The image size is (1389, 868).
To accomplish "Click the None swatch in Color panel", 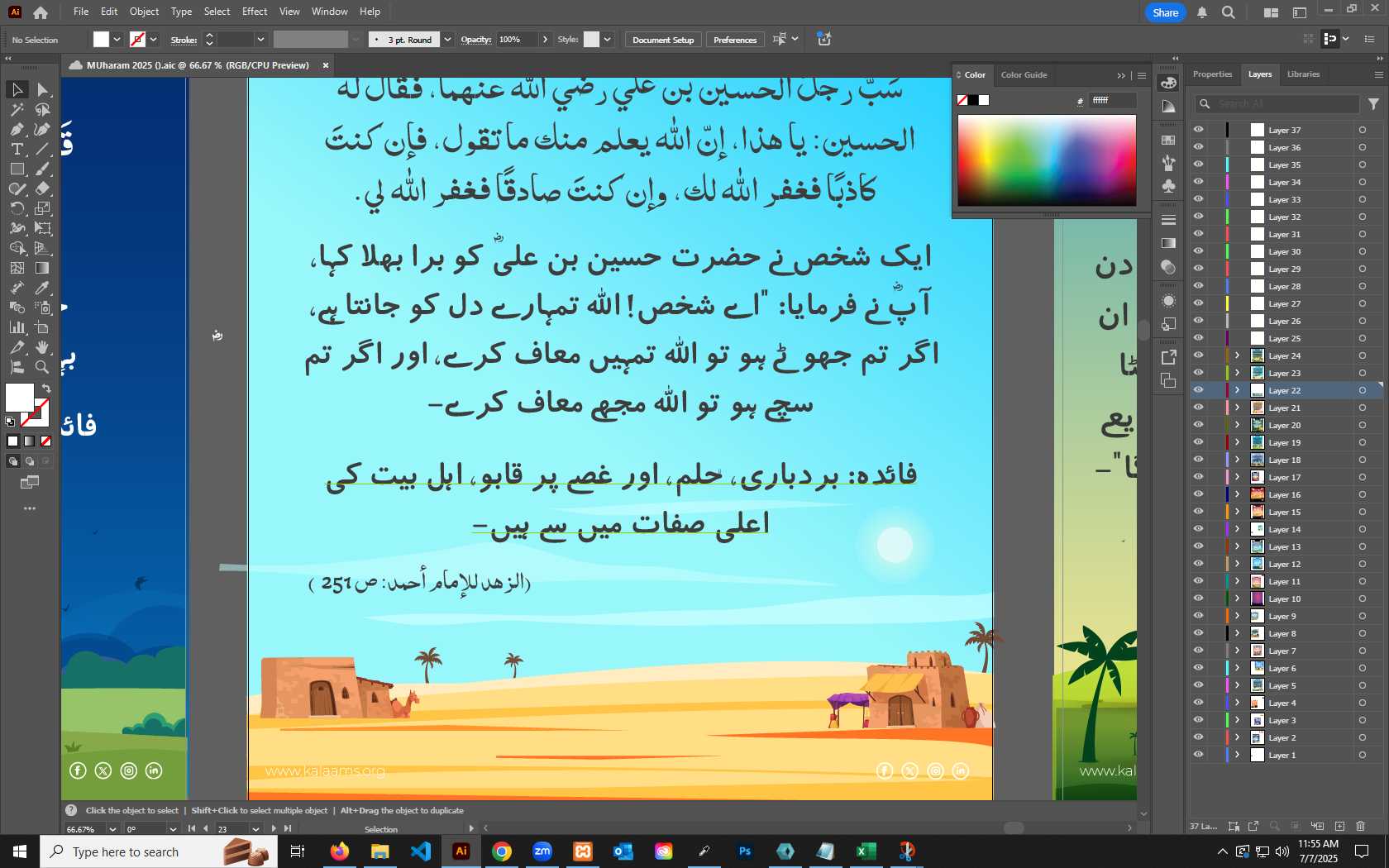I will click(x=962, y=100).
